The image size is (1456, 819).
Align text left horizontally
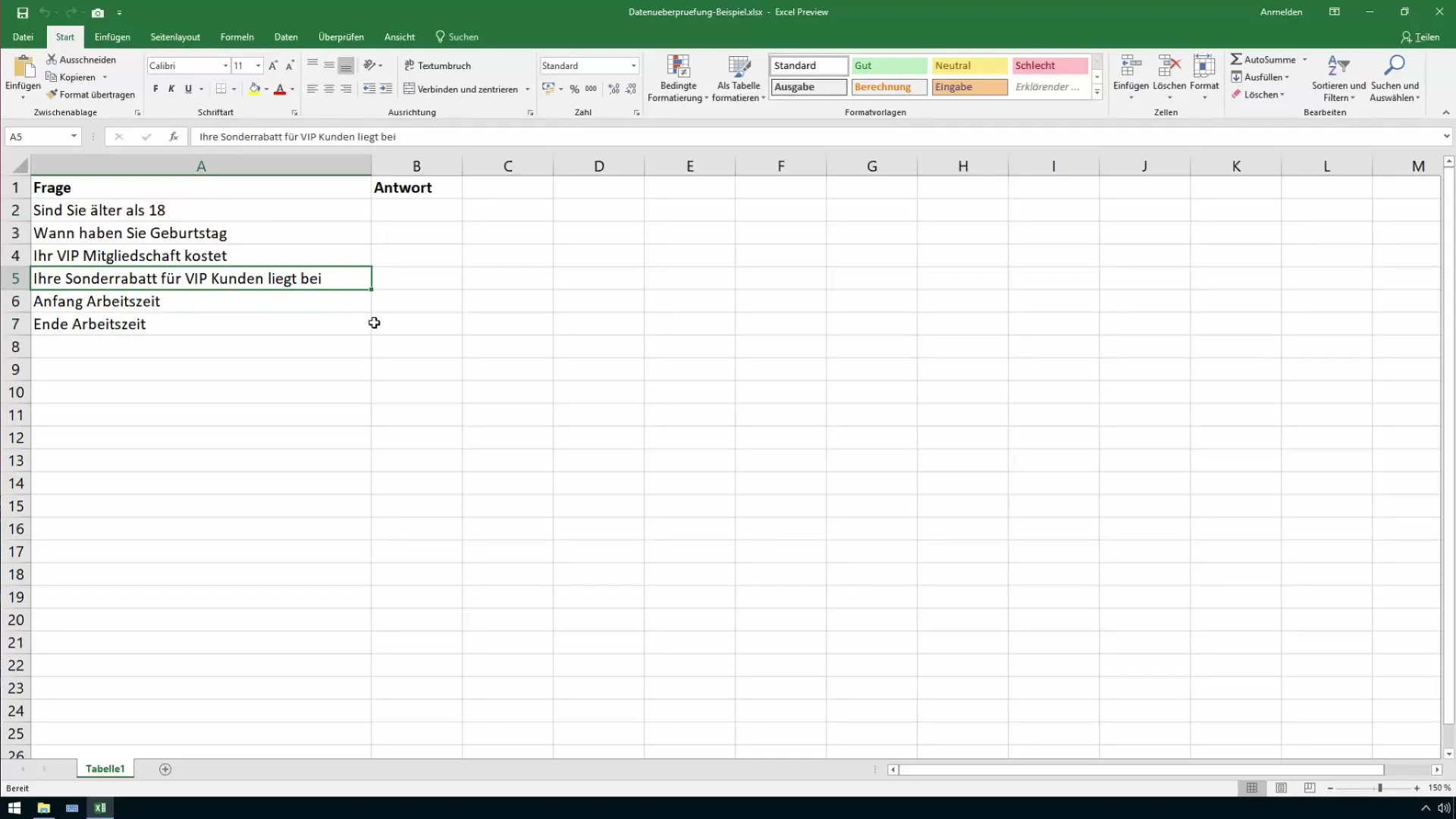[x=312, y=89]
